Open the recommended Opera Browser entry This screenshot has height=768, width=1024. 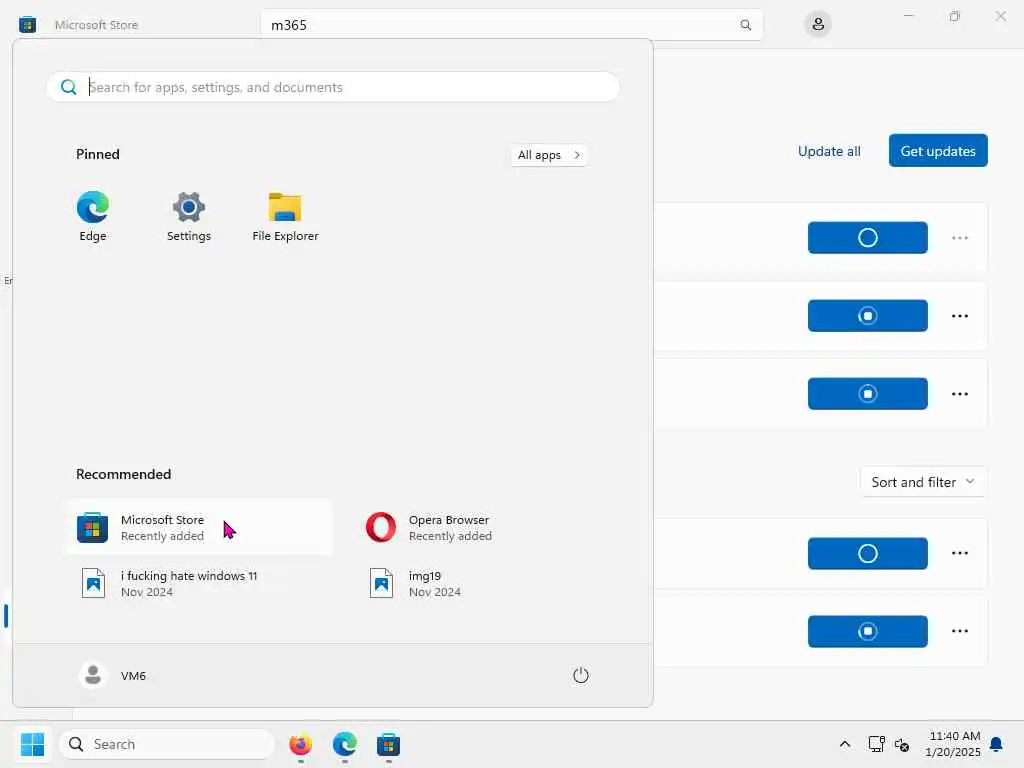click(488, 527)
